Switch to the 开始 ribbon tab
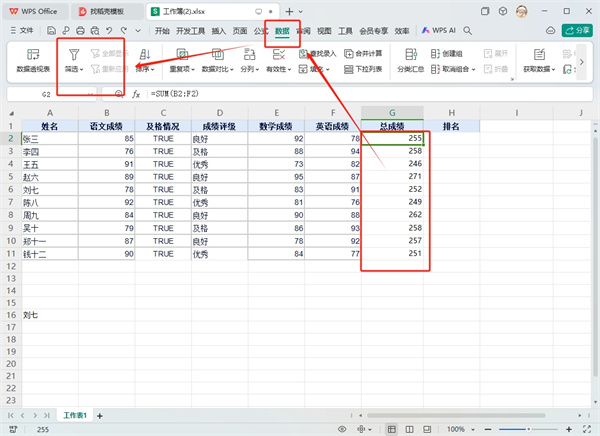The width and height of the screenshot is (600, 436). (x=162, y=31)
